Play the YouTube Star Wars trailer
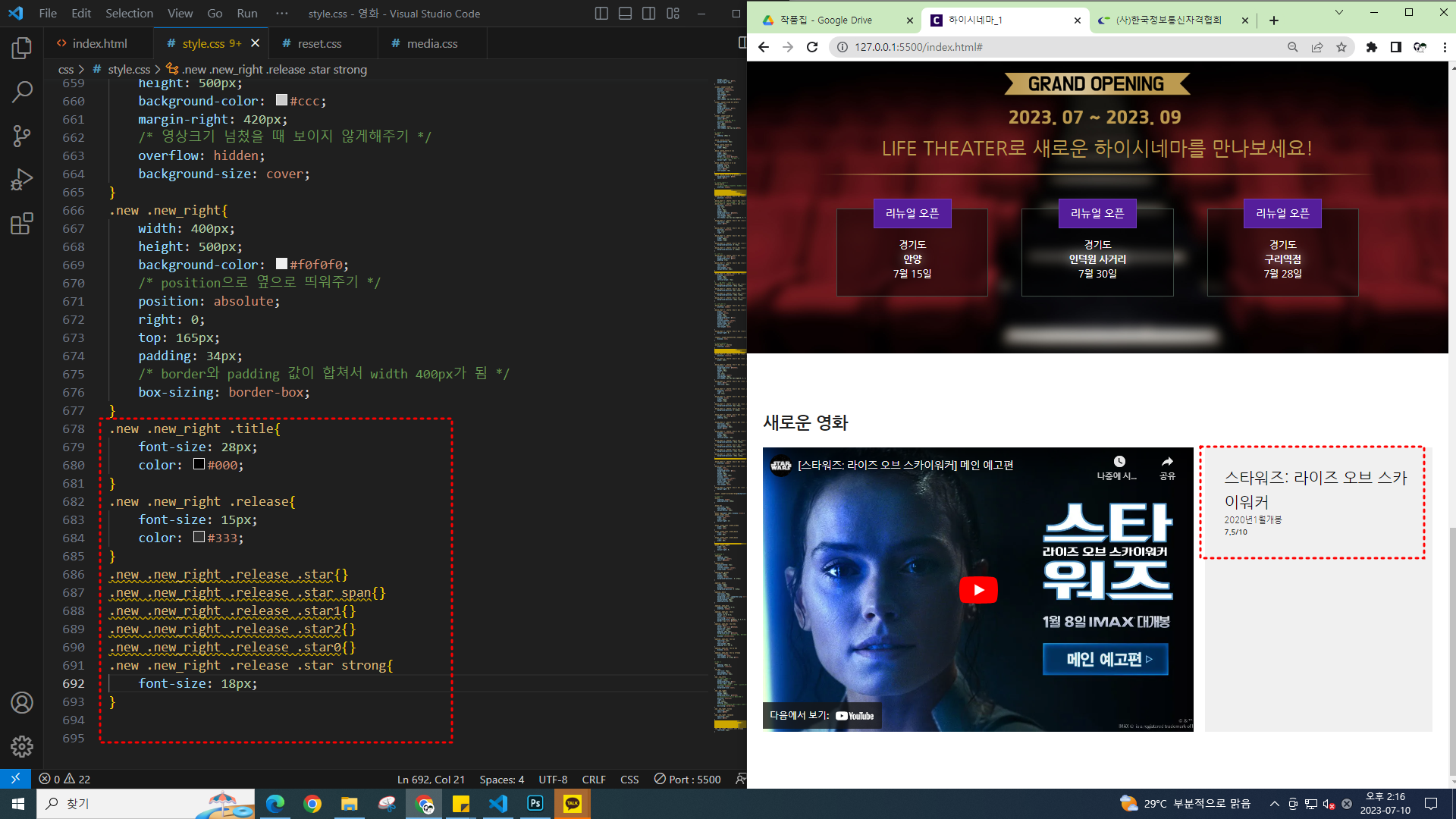 (978, 590)
